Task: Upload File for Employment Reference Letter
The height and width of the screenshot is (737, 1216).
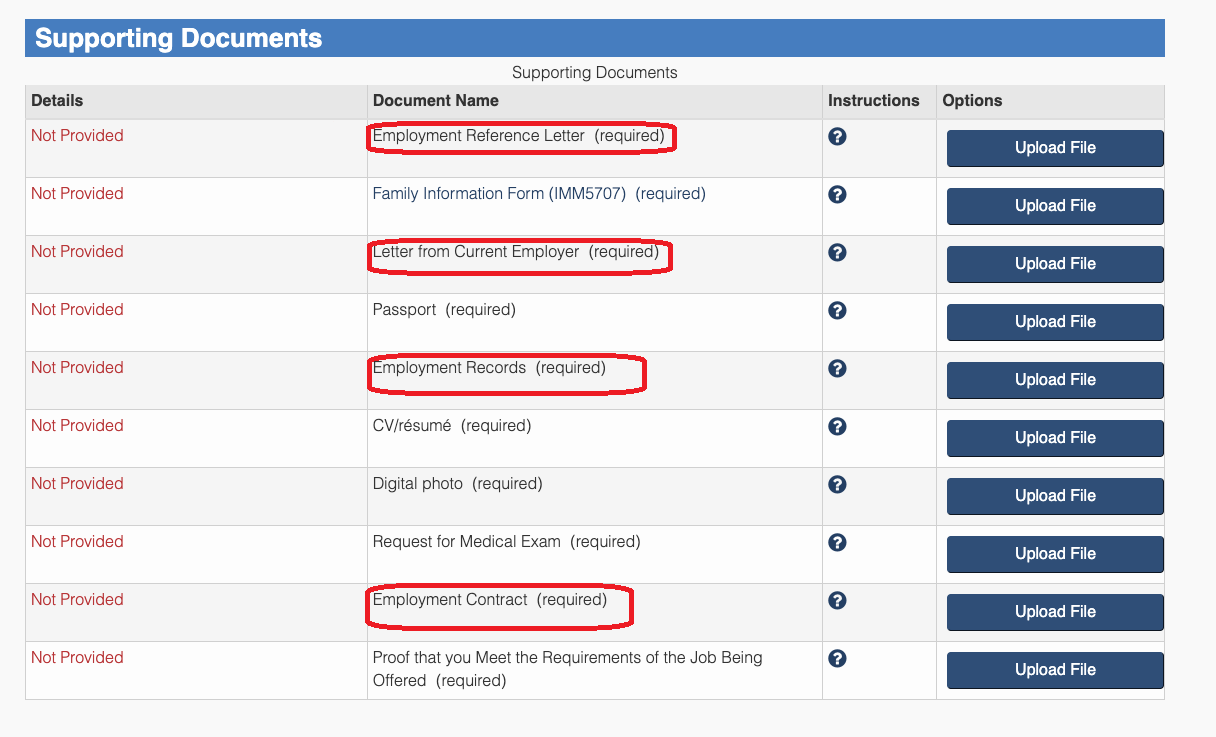Action: (x=1055, y=148)
